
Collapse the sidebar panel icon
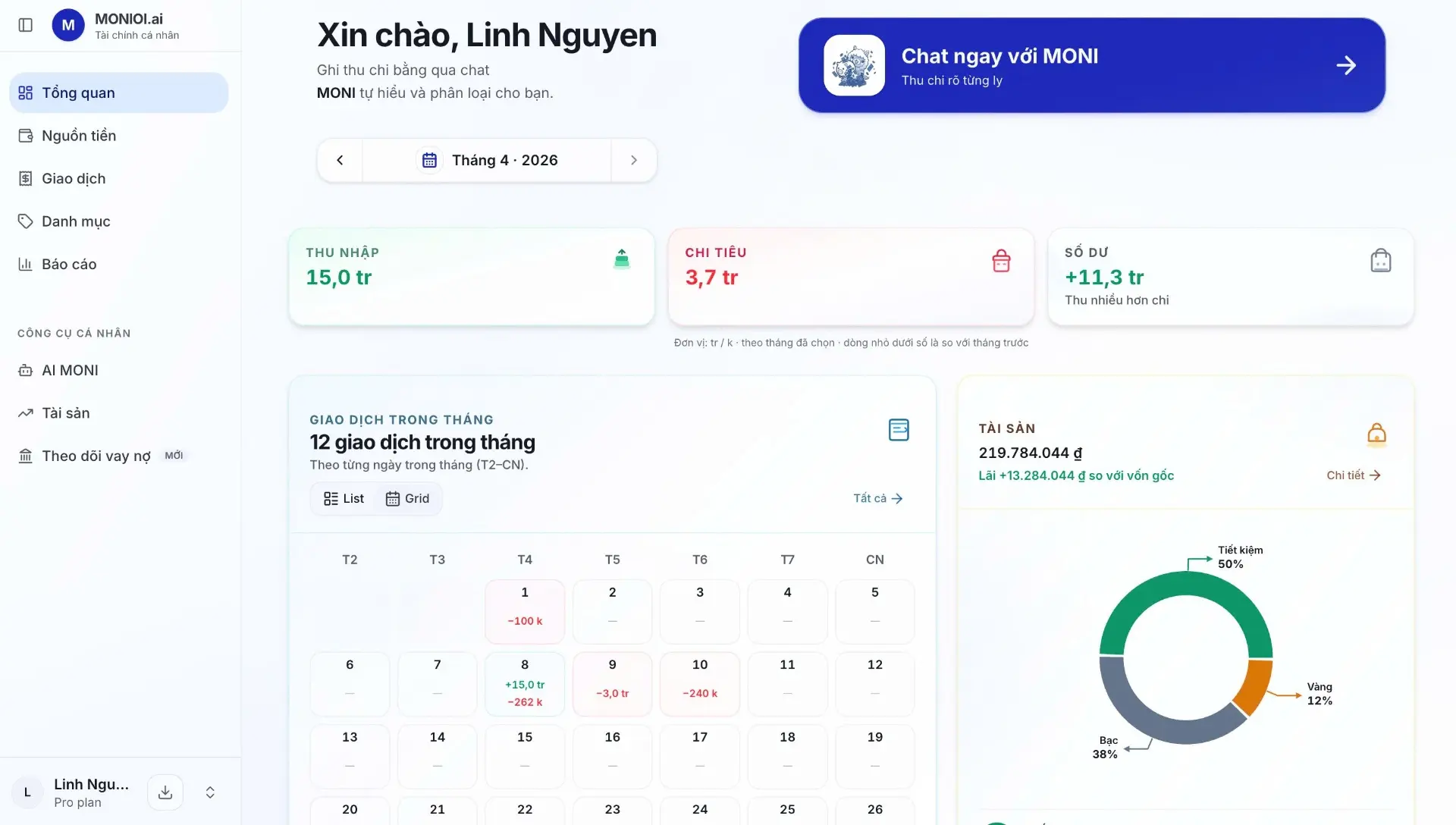[x=26, y=25]
